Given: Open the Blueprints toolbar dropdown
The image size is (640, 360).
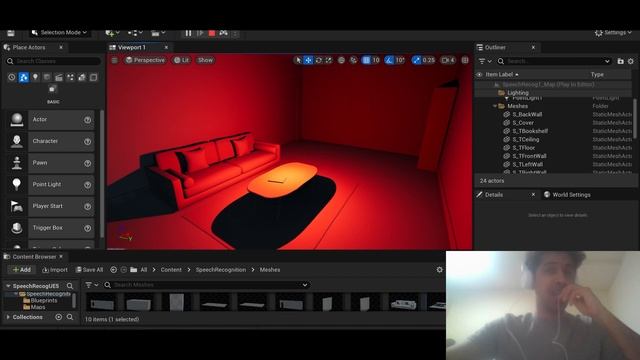Looking at the screenshot, I should 135,33.
